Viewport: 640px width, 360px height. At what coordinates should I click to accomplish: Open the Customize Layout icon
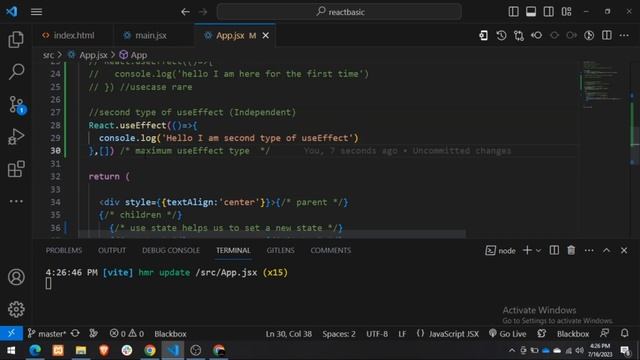click(567, 11)
